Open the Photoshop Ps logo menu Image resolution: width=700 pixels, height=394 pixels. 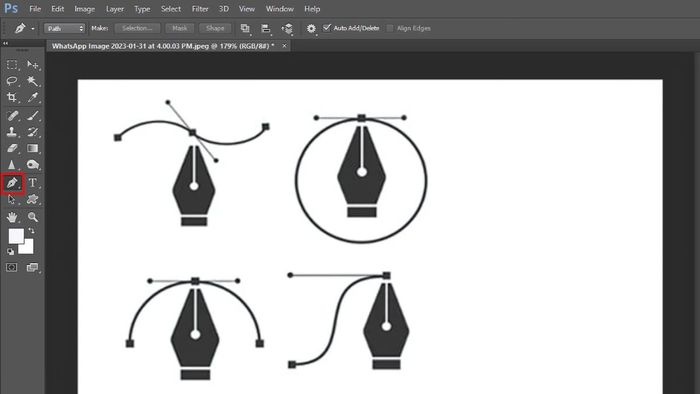(11, 8)
